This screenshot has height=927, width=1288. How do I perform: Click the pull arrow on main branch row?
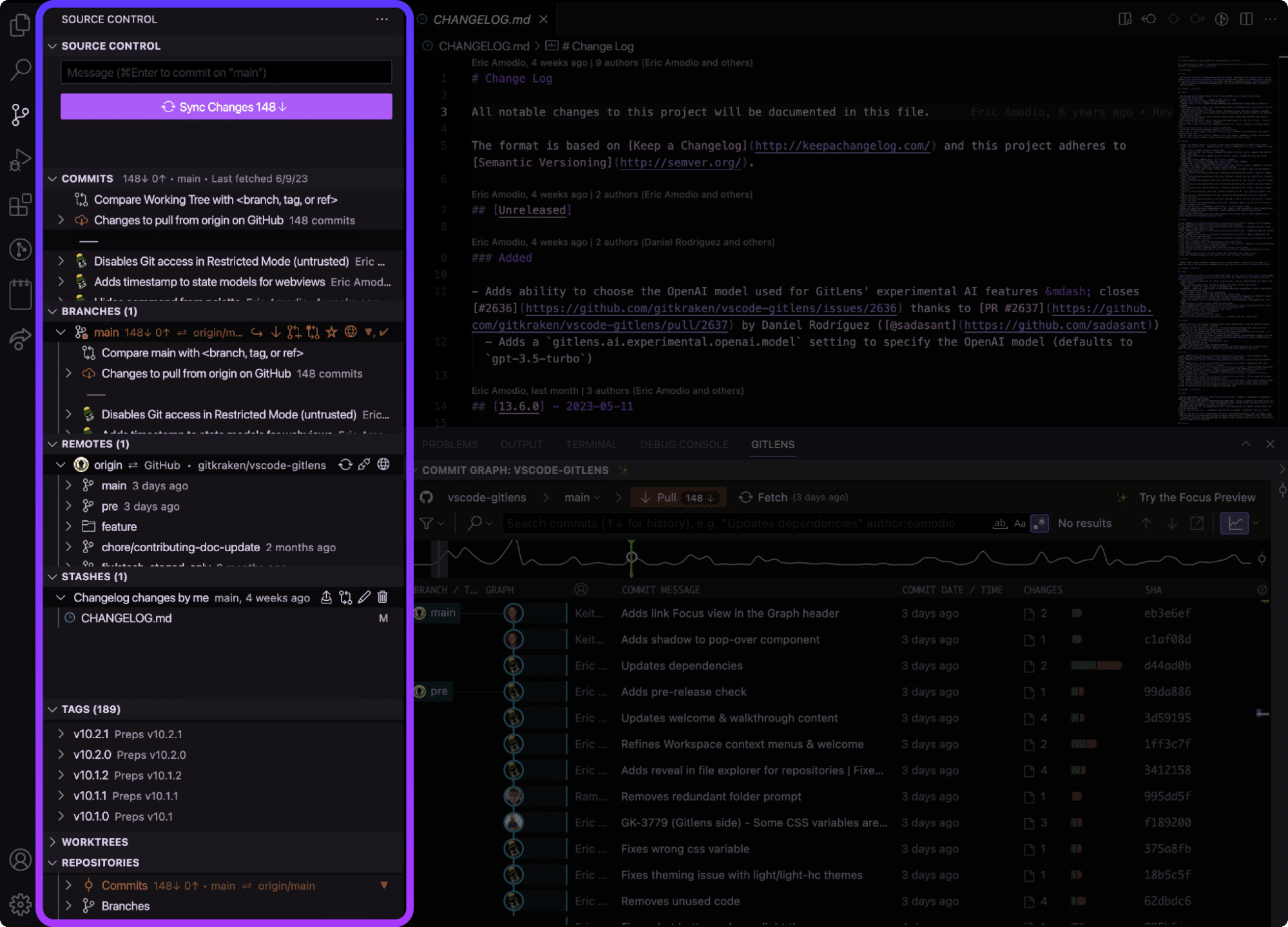tap(275, 332)
